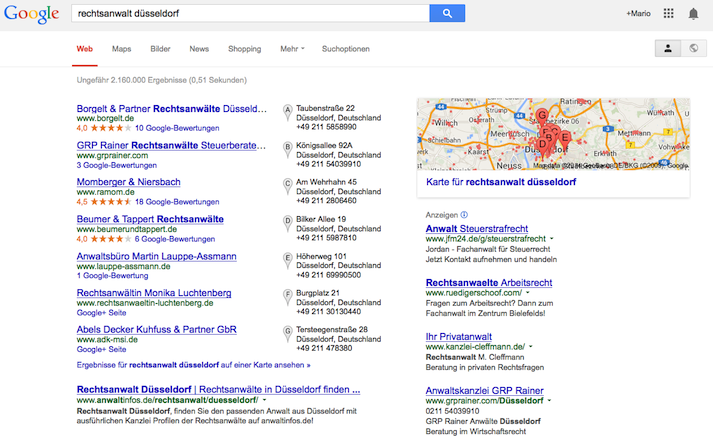Click map pin G beside Tersteegenstraße 28
Screen dimensions: 713x436
(x=287, y=334)
